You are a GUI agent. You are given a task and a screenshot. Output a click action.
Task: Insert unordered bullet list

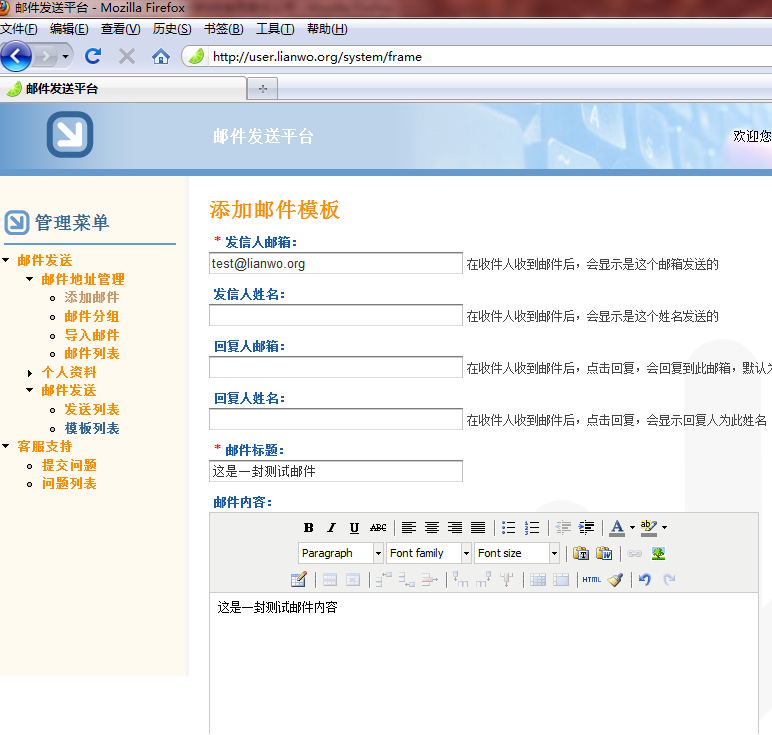(x=509, y=528)
